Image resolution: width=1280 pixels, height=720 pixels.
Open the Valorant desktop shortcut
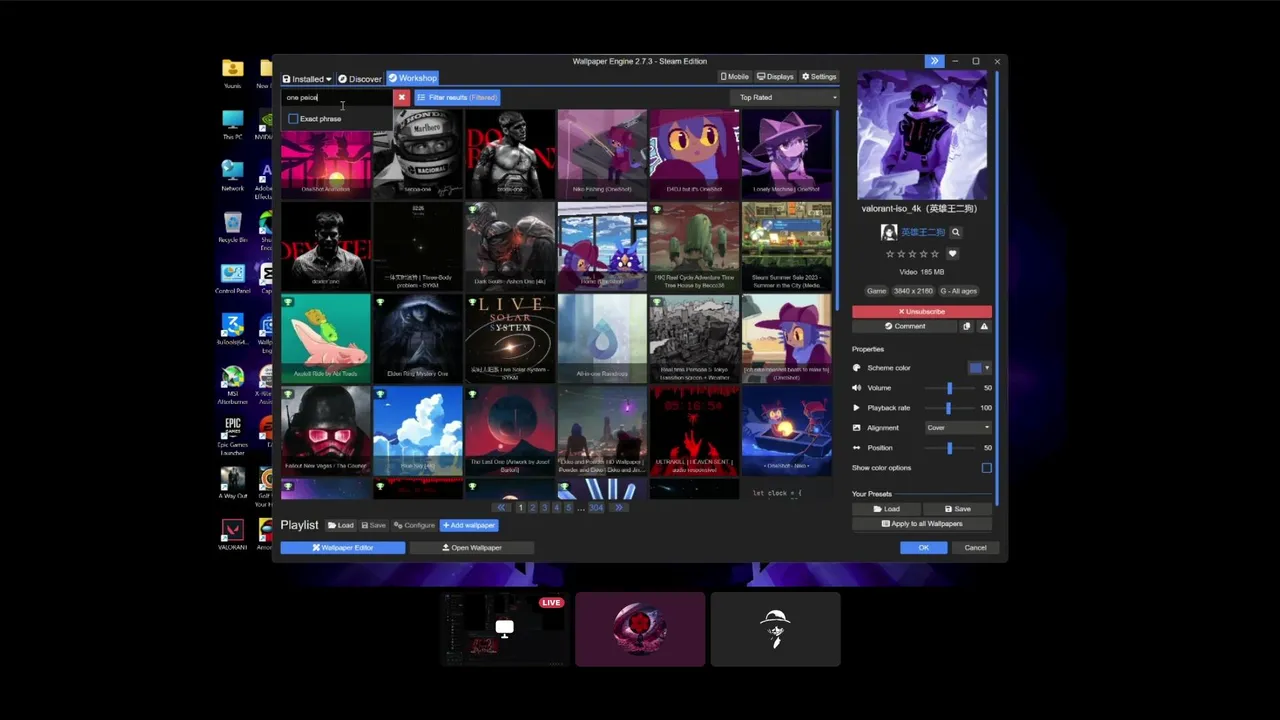pyautogui.click(x=232, y=534)
